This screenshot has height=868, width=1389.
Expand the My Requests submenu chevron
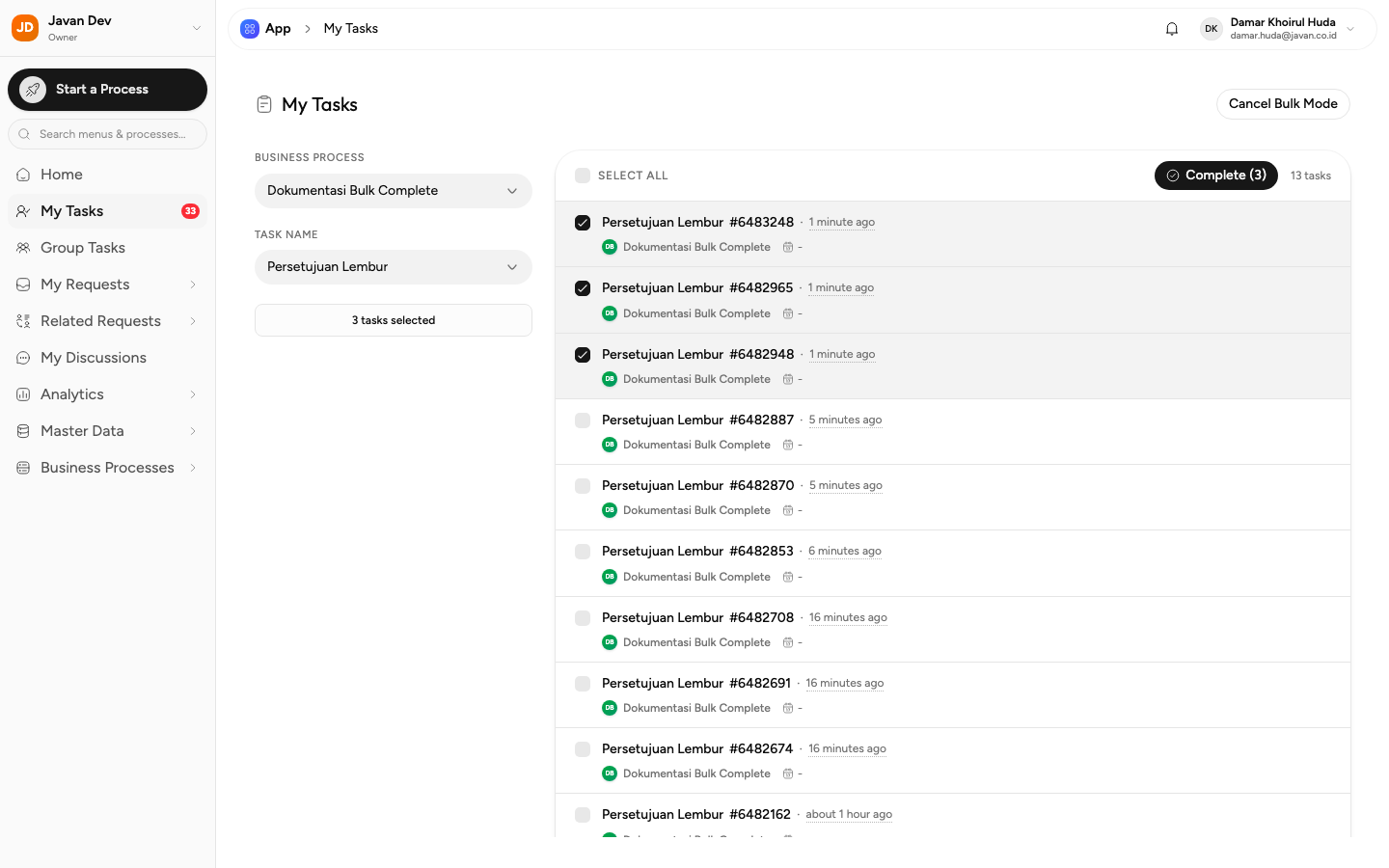coord(193,285)
